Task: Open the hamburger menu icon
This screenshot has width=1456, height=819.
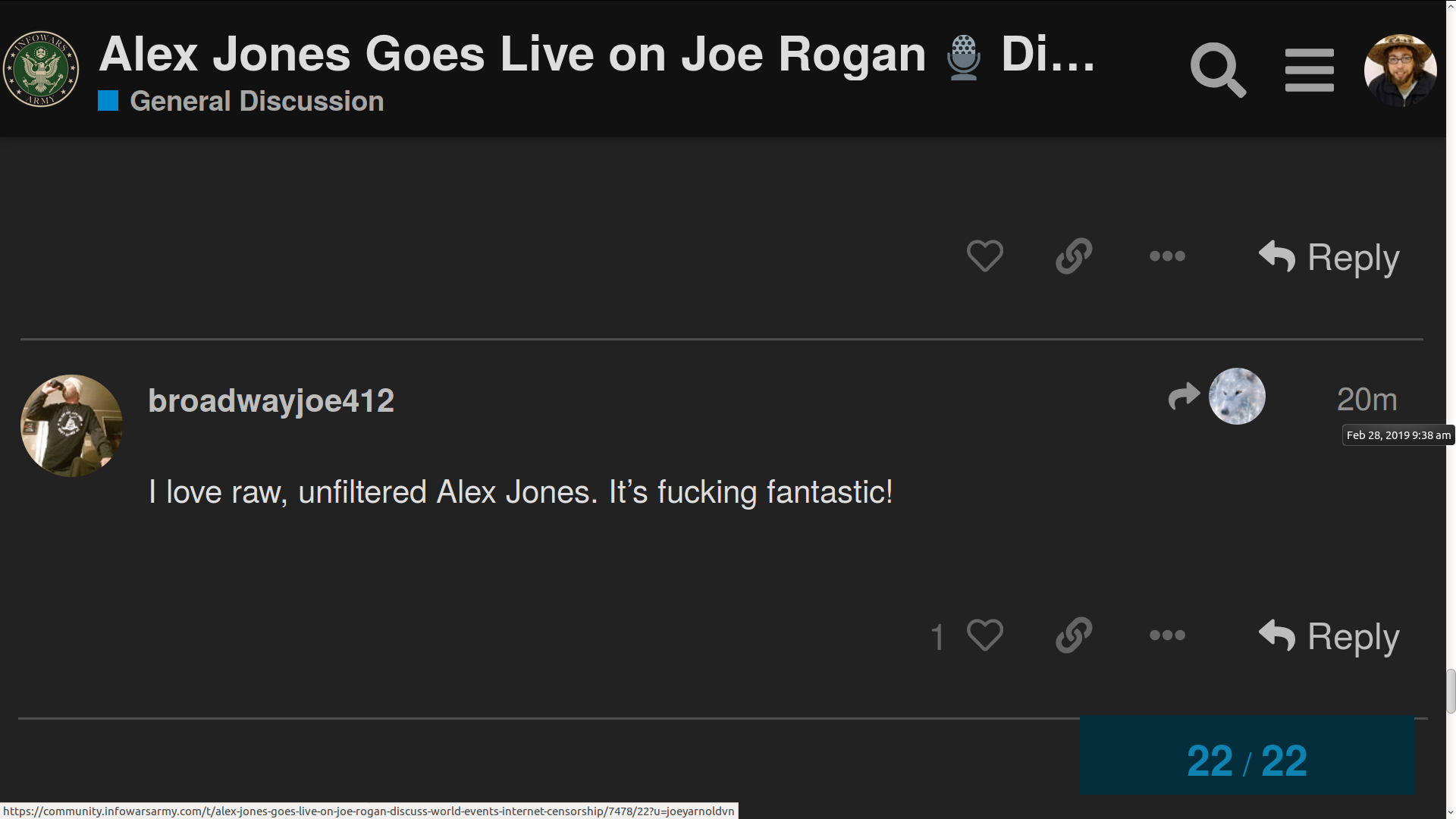Action: (1310, 70)
